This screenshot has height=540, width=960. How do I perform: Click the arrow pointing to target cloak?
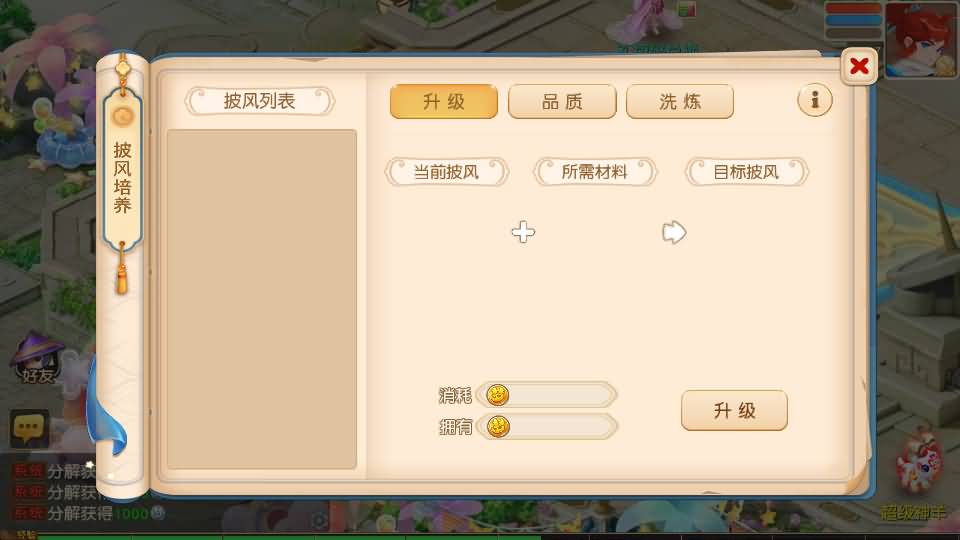click(x=674, y=232)
